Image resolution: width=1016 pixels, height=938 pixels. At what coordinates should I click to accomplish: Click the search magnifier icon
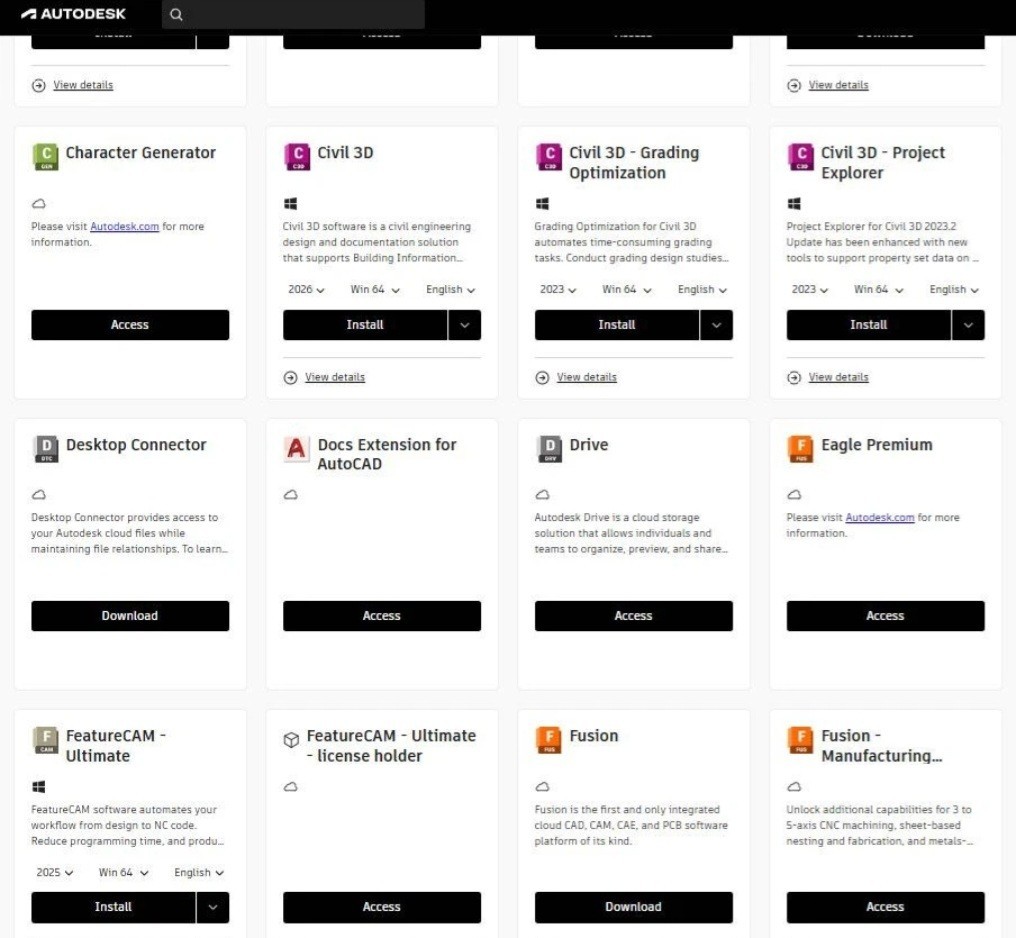pyautogui.click(x=177, y=15)
